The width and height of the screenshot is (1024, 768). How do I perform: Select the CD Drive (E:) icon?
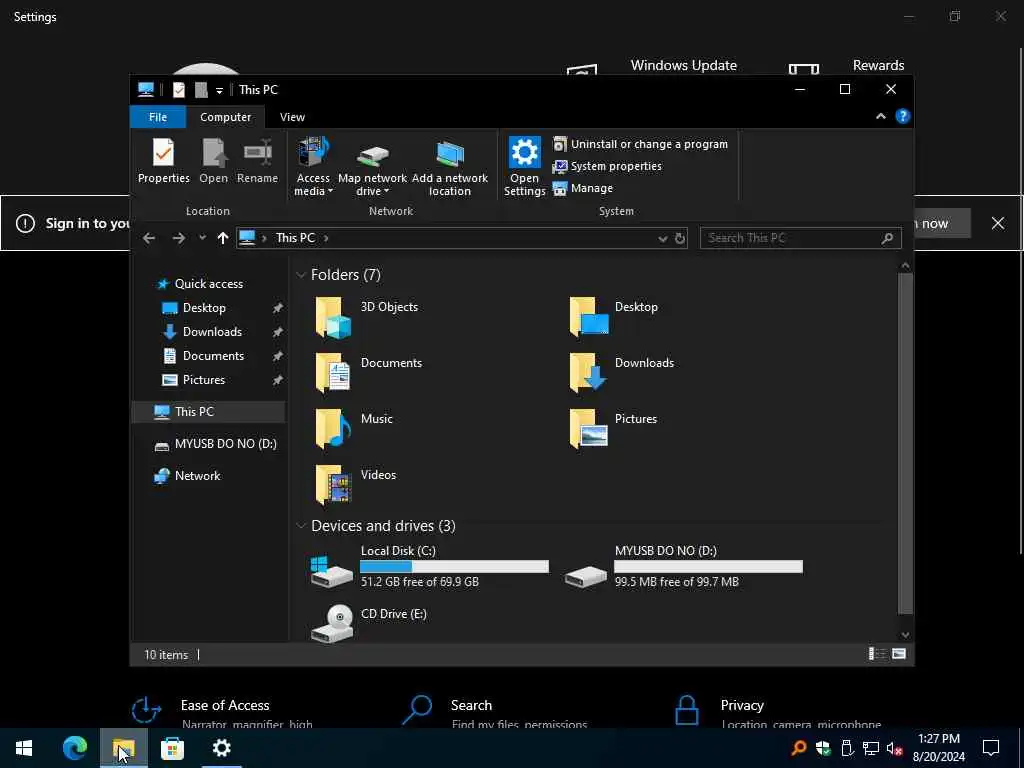(332, 624)
